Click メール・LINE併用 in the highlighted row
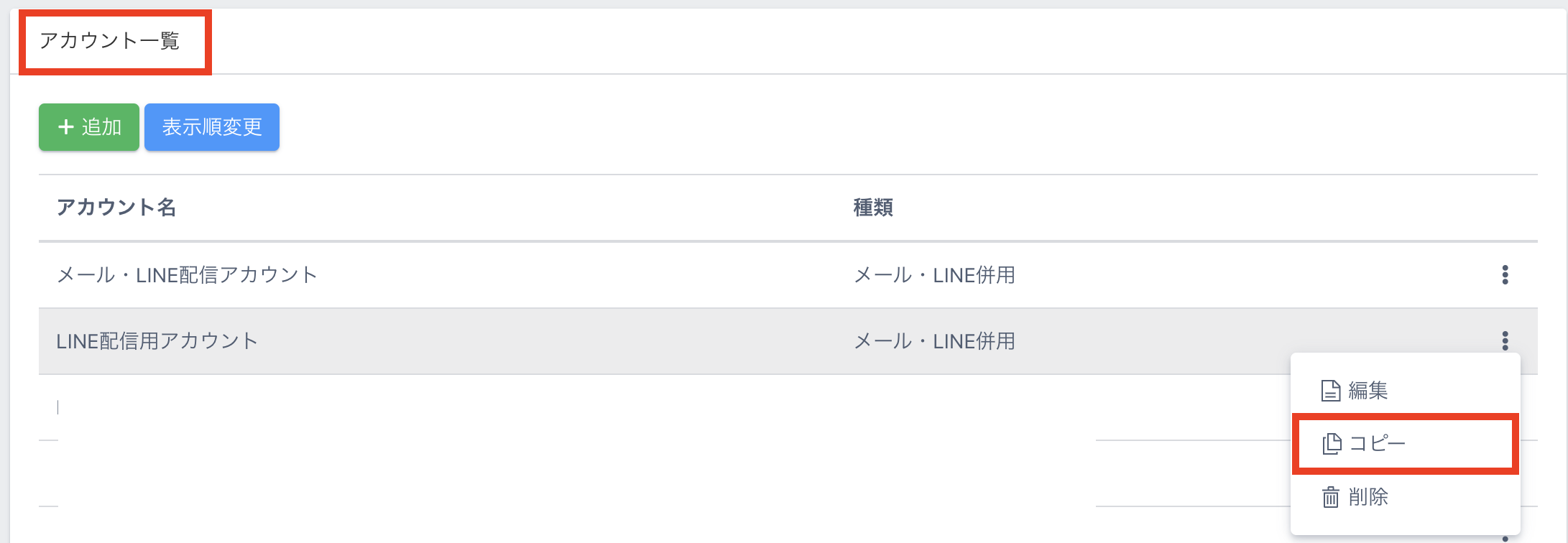This screenshot has height=543, width=1568. tap(934, 341)
